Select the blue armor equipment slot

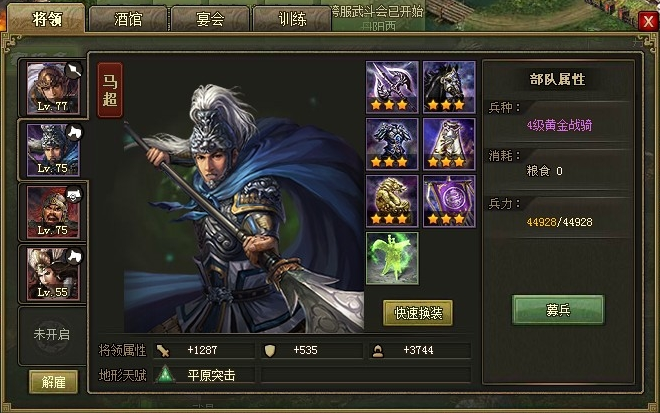tap(392, 144)
